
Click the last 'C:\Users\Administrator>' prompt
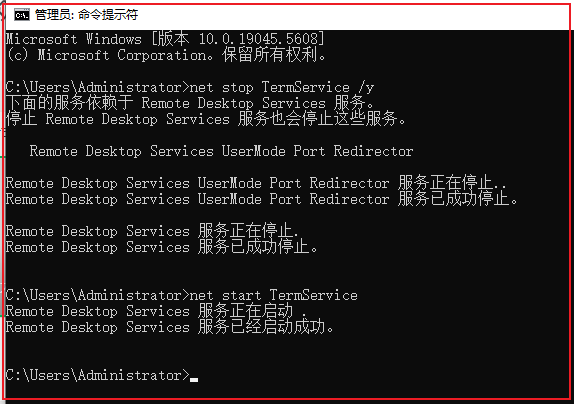[98, 375]
